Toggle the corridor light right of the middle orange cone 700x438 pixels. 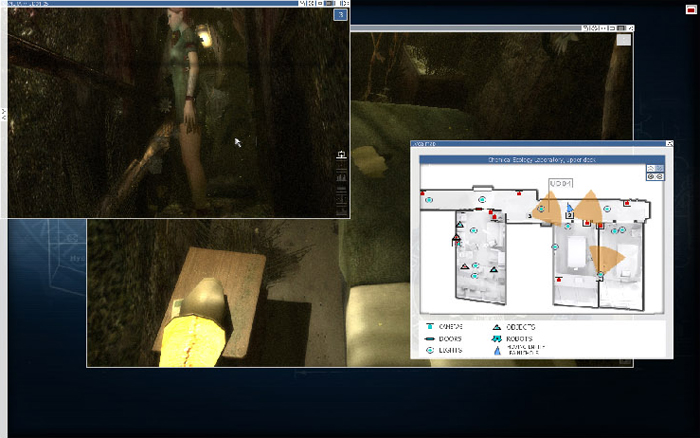tap(607, 209)
